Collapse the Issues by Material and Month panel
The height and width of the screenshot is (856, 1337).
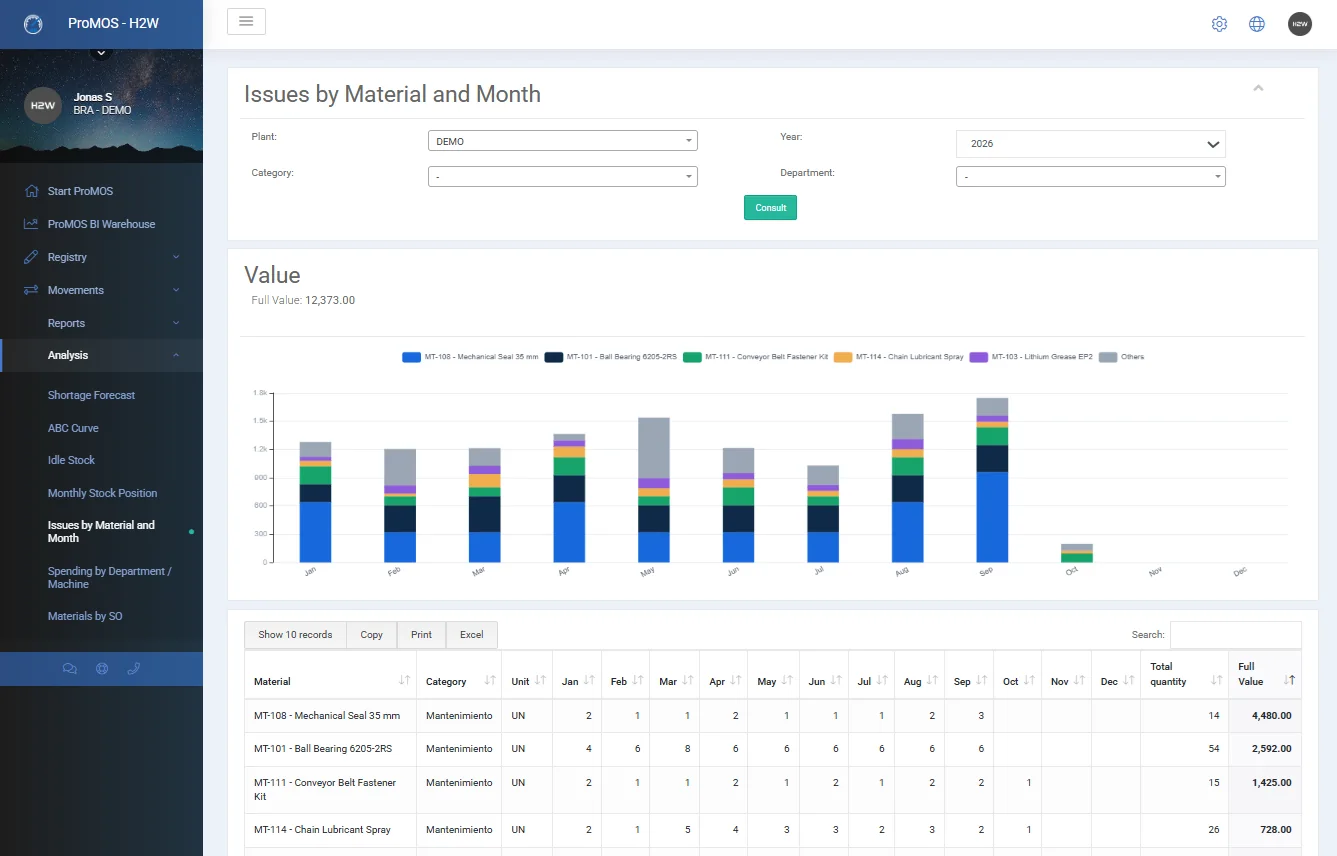[x=1258, y=88]
